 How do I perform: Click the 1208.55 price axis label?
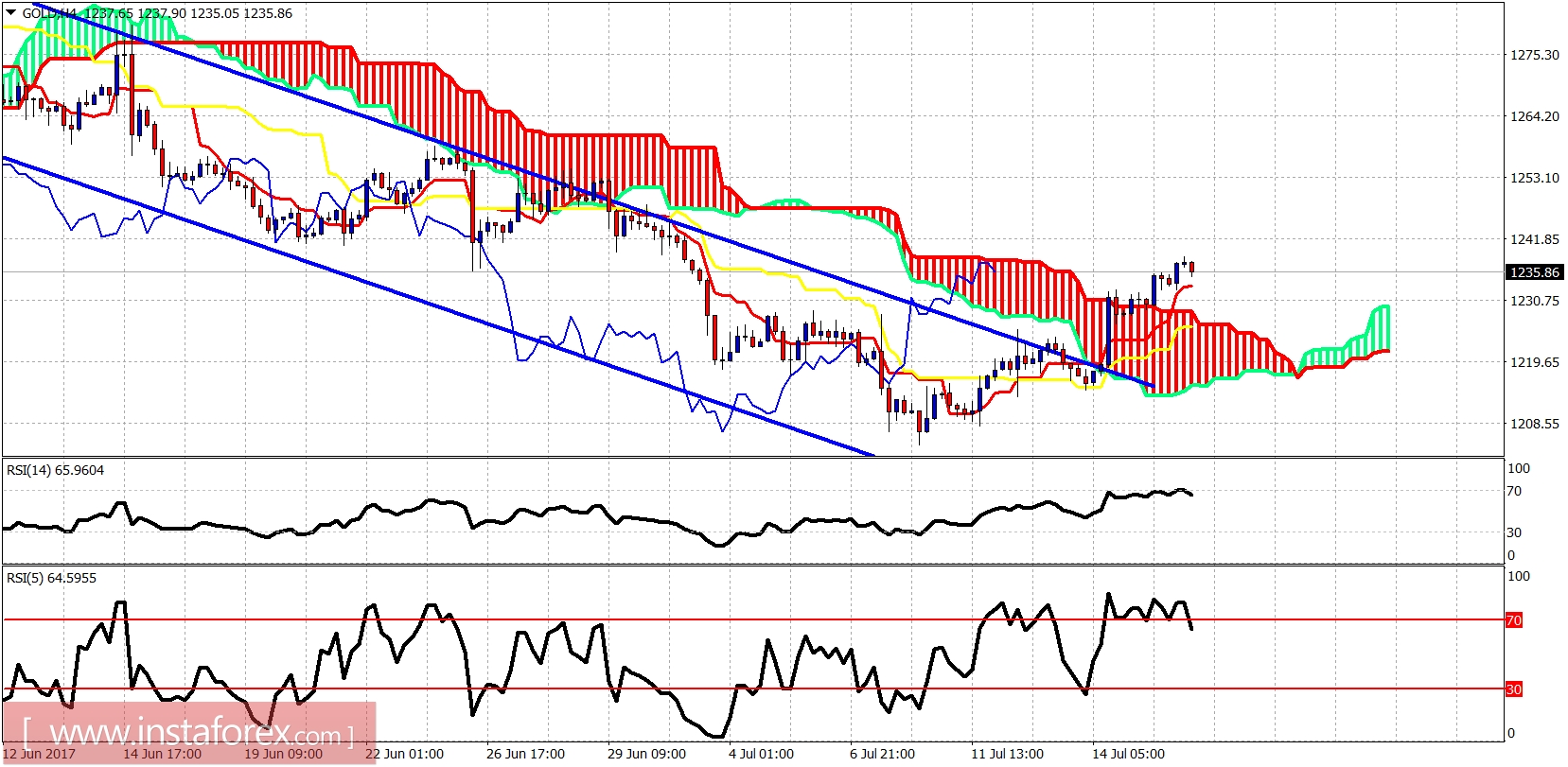[x=1534, y=424]
